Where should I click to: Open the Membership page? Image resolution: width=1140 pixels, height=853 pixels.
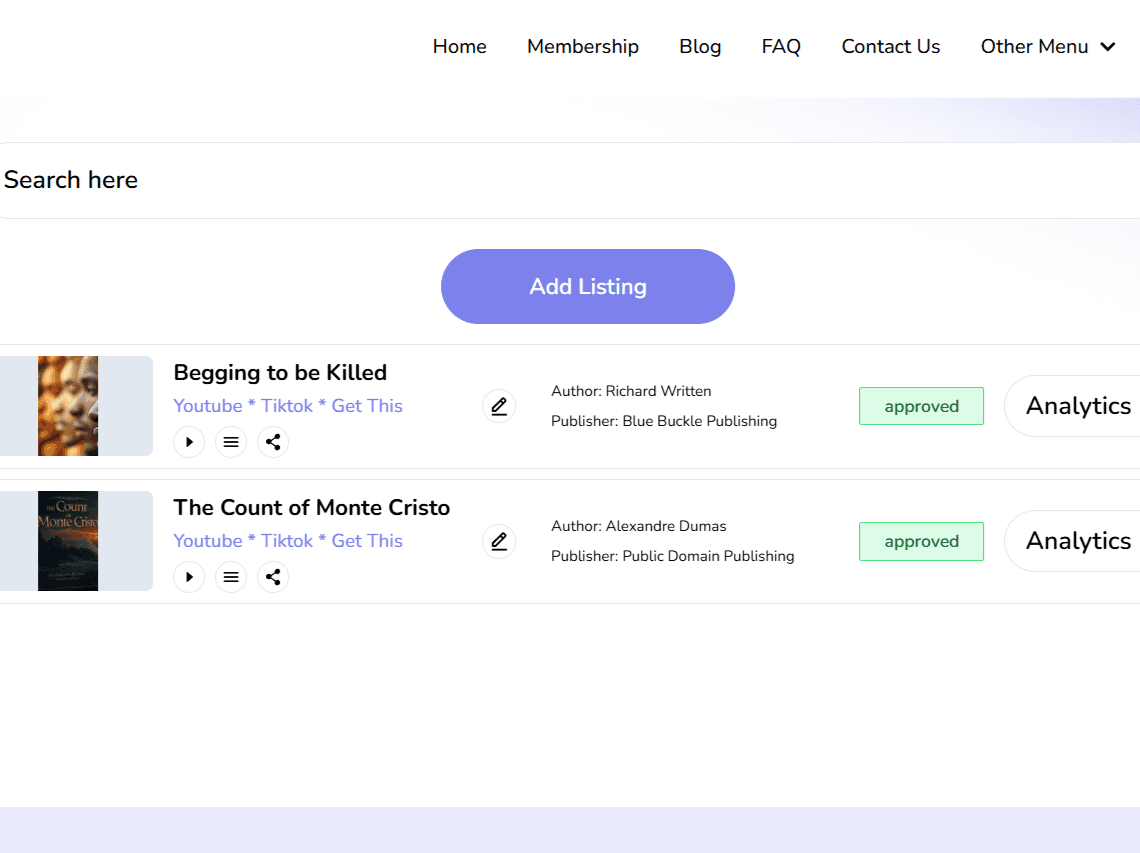click(582, 47)
